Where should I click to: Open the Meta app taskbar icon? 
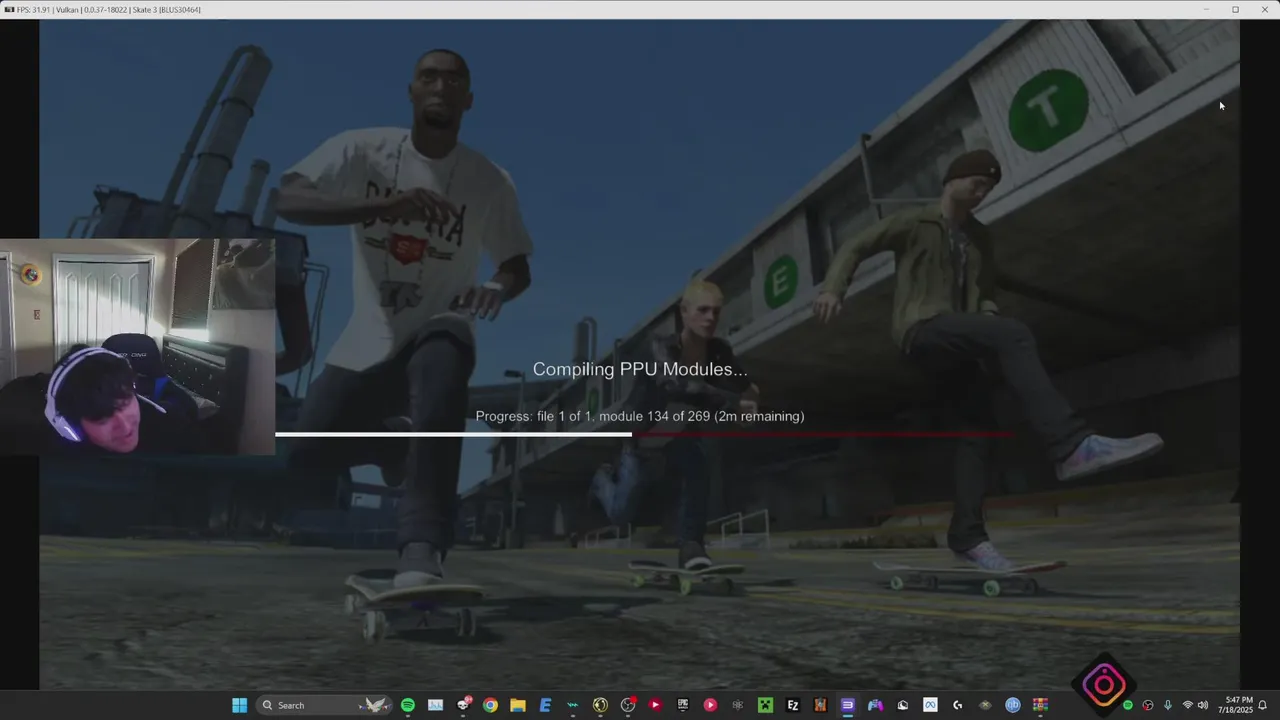pyautogui.click(x=930, y=705)
